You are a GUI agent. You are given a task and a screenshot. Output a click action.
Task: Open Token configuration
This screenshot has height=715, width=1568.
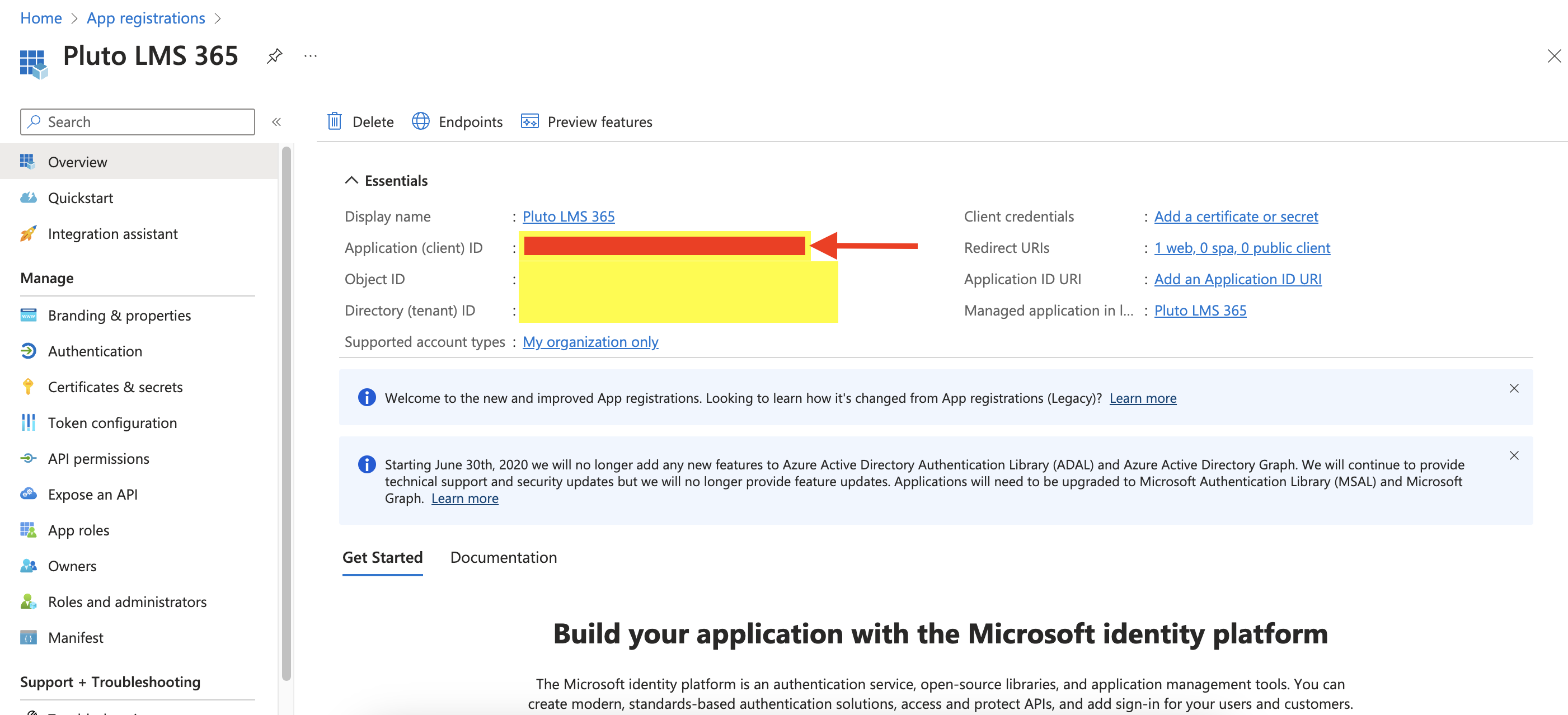click(139, 422)
